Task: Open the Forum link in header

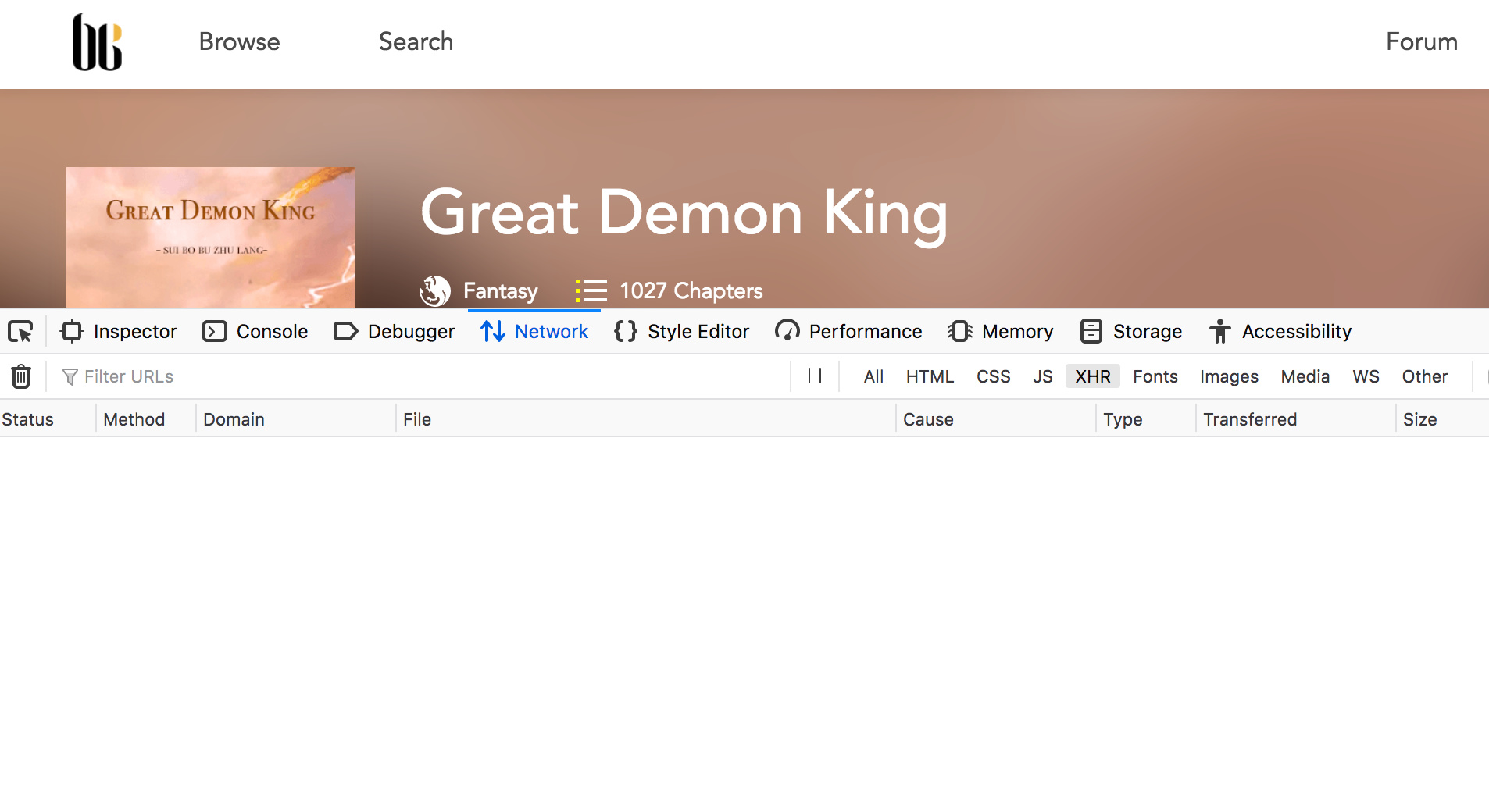Action: [1421, 41]
